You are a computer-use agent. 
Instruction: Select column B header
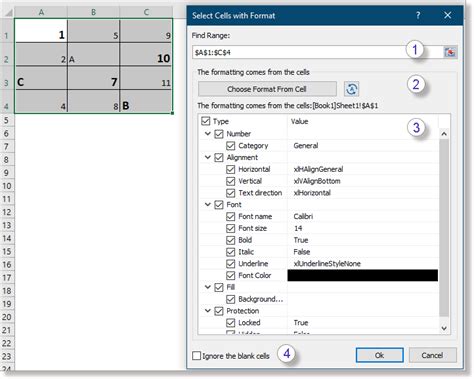[x=94, y=13]
